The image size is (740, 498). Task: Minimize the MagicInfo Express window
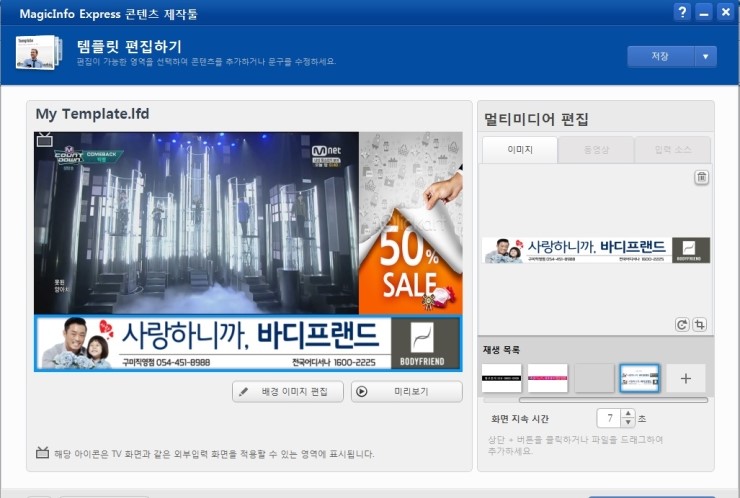(704, 12)
